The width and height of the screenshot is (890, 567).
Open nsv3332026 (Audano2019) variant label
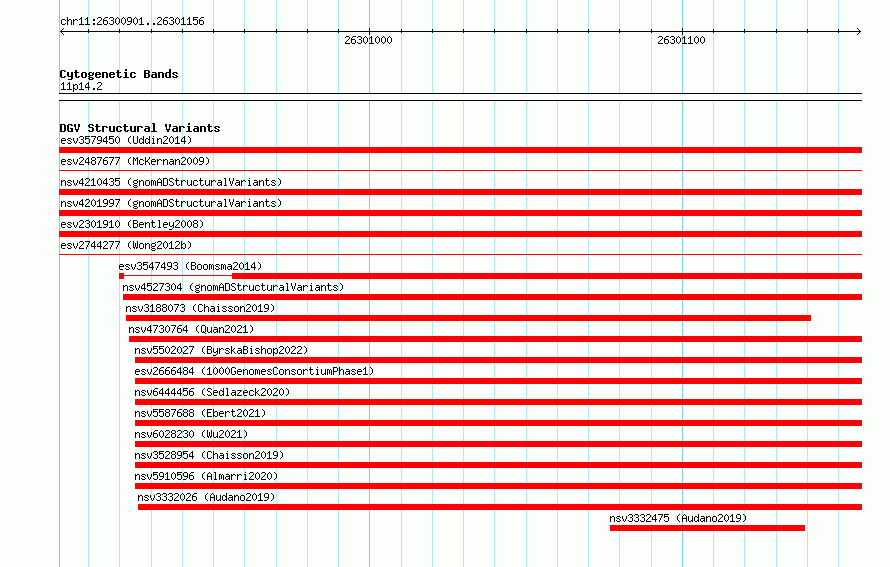tap(207, 497)
